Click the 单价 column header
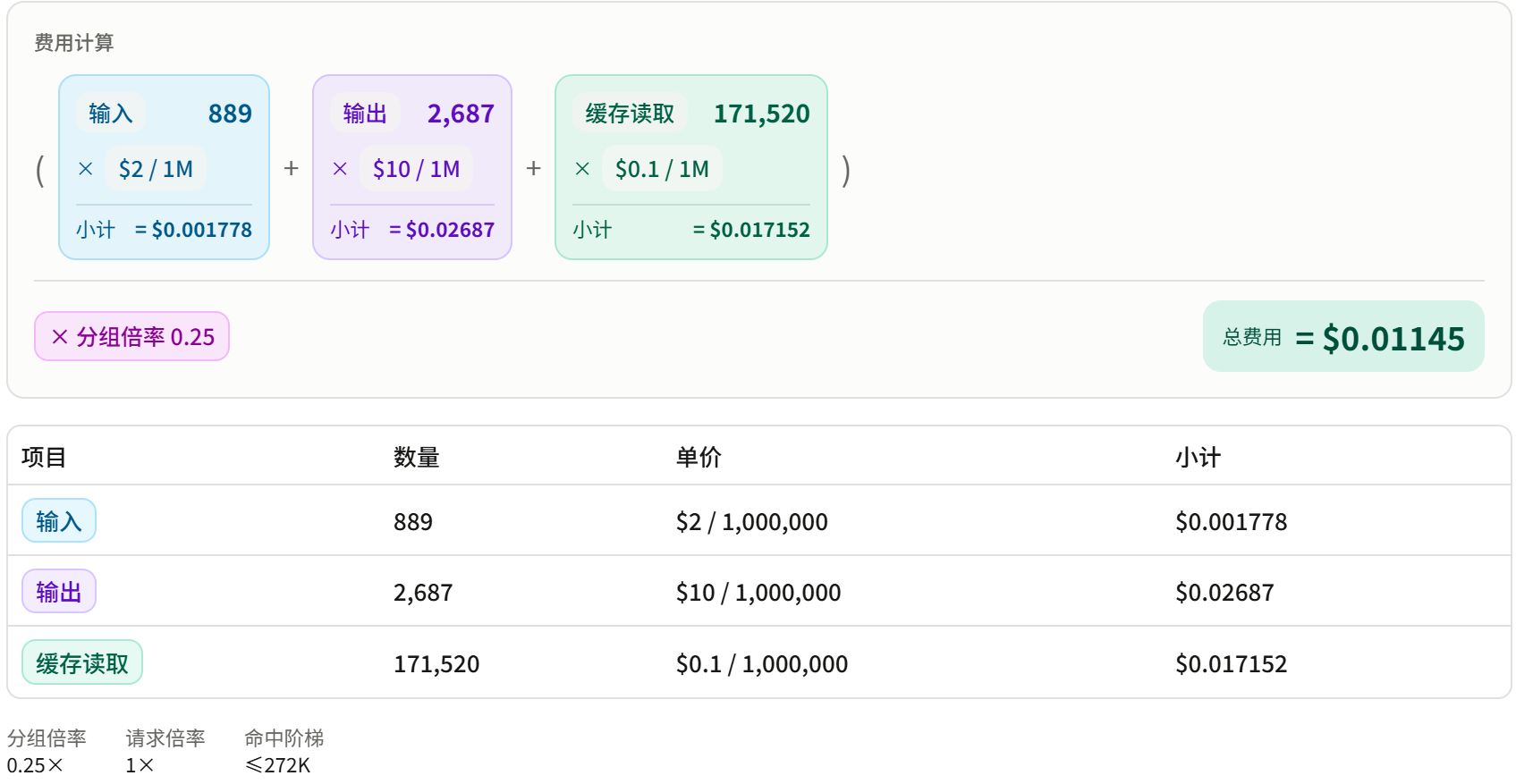The height and width of the screenshot is (784, 1516). [x=699, y=458]
